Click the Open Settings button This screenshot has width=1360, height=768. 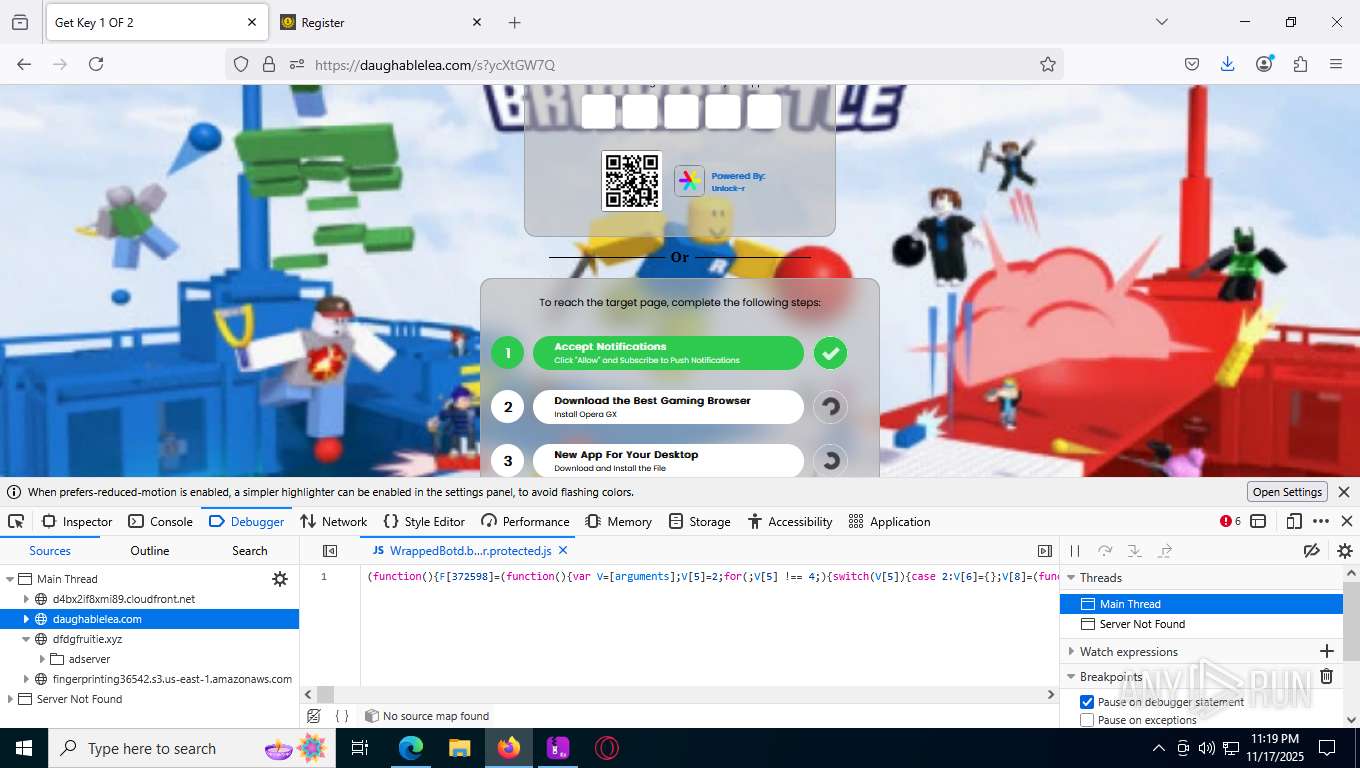tap(1288, 492)
